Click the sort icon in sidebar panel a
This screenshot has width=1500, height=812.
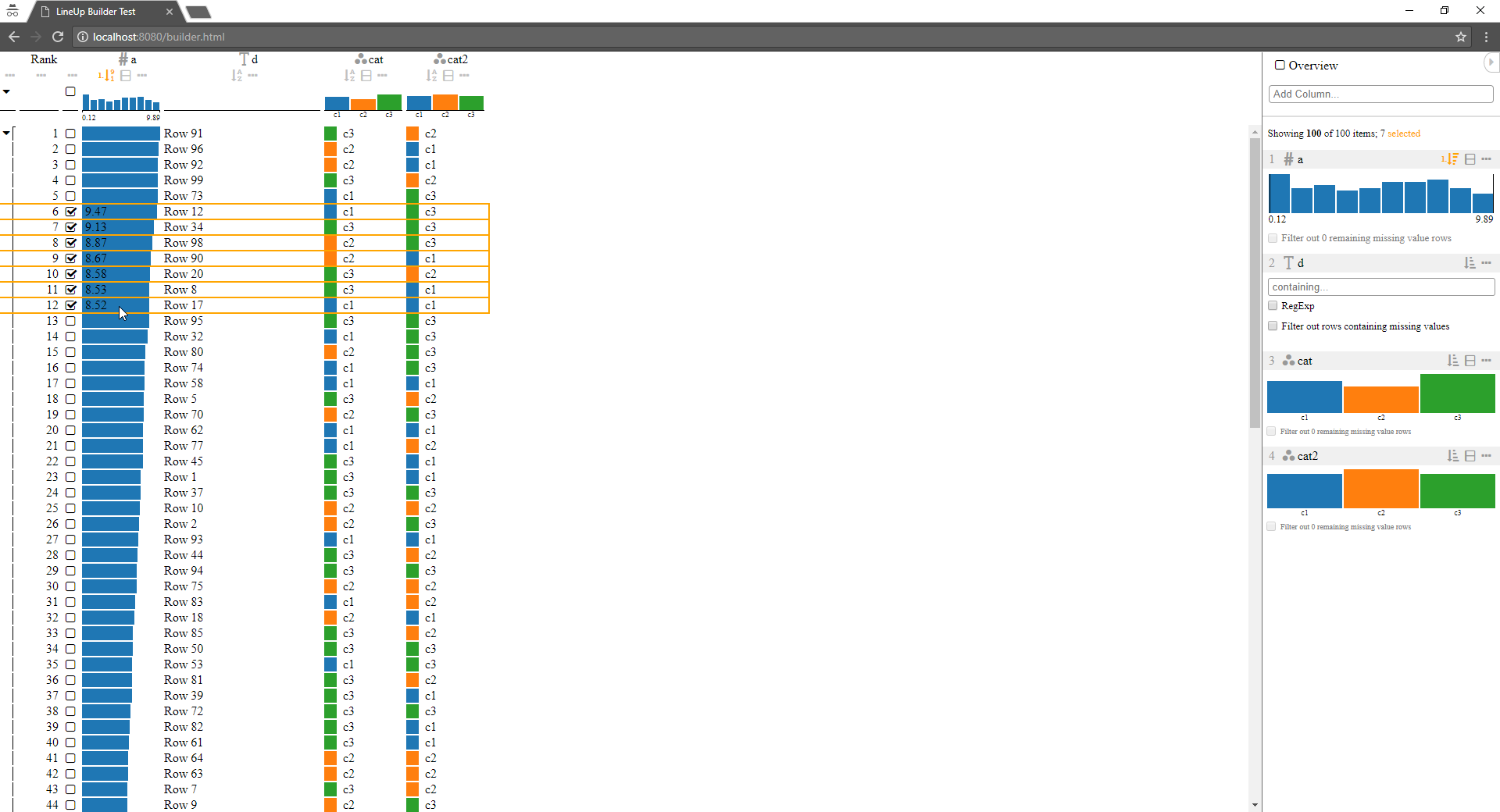[x=1451, y=158]
